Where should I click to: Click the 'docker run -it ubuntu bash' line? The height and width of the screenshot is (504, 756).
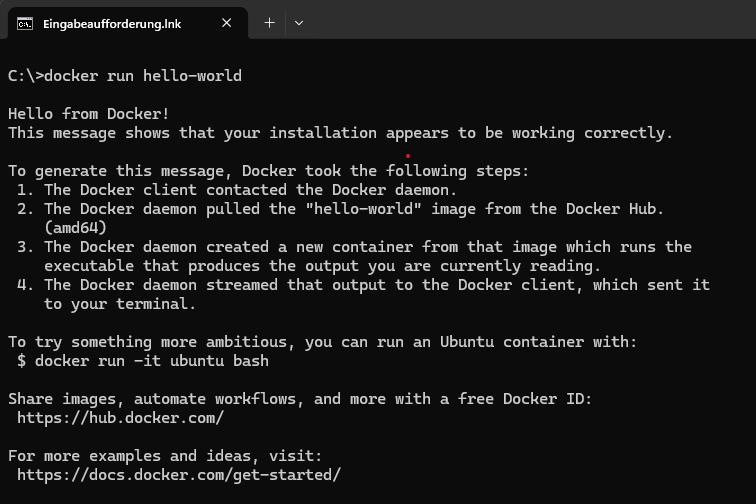(143, 361)
